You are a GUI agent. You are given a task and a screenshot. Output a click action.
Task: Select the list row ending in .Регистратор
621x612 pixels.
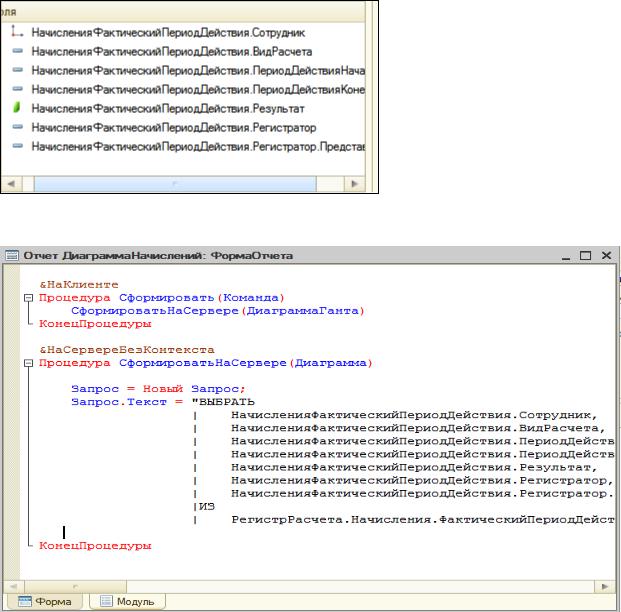[x=174, y=128]
